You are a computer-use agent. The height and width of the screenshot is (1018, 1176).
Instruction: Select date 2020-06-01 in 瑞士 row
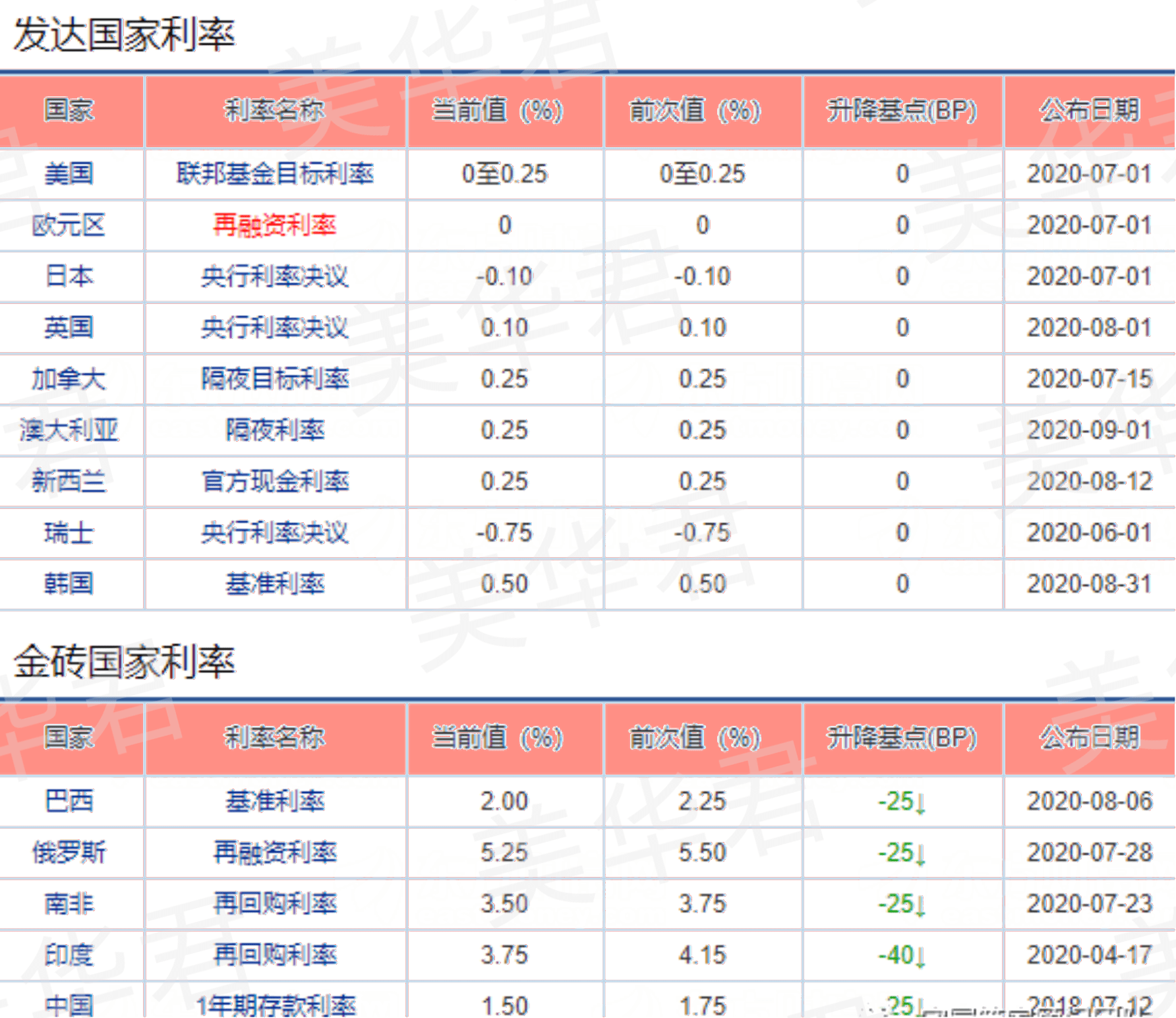pyautogui.click(x=1090, y=533)
